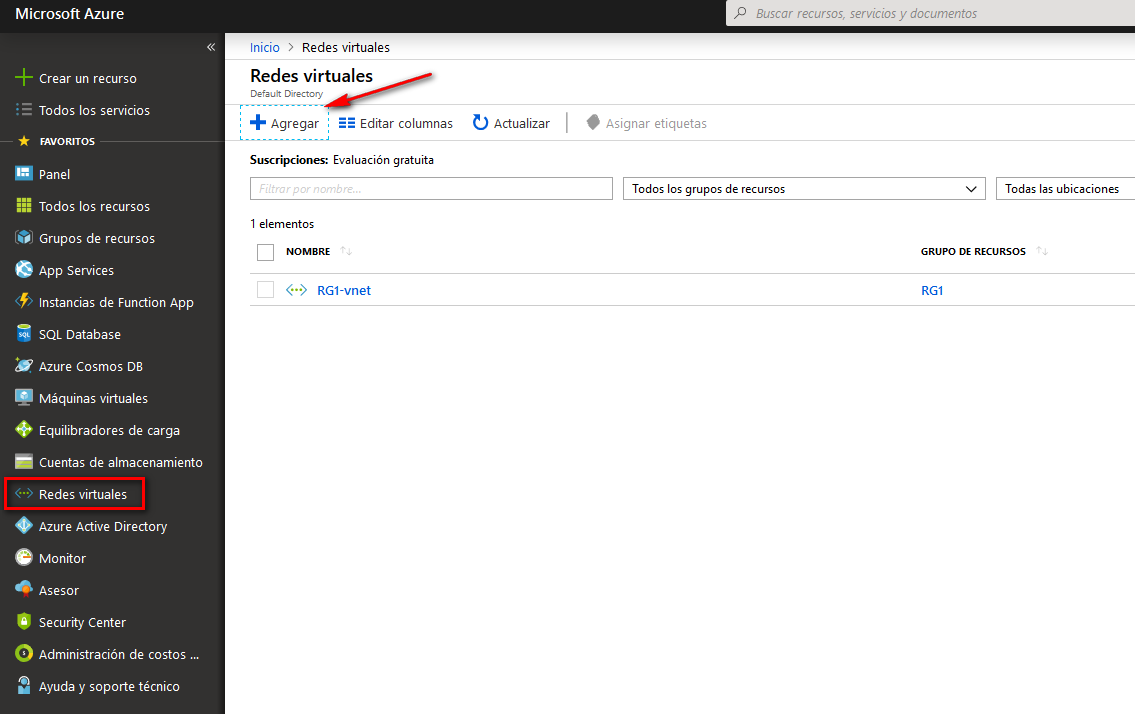Click the 1 elementos count text
The height and width of the screenshot is (714, 1135).
(x=282, y=224)
